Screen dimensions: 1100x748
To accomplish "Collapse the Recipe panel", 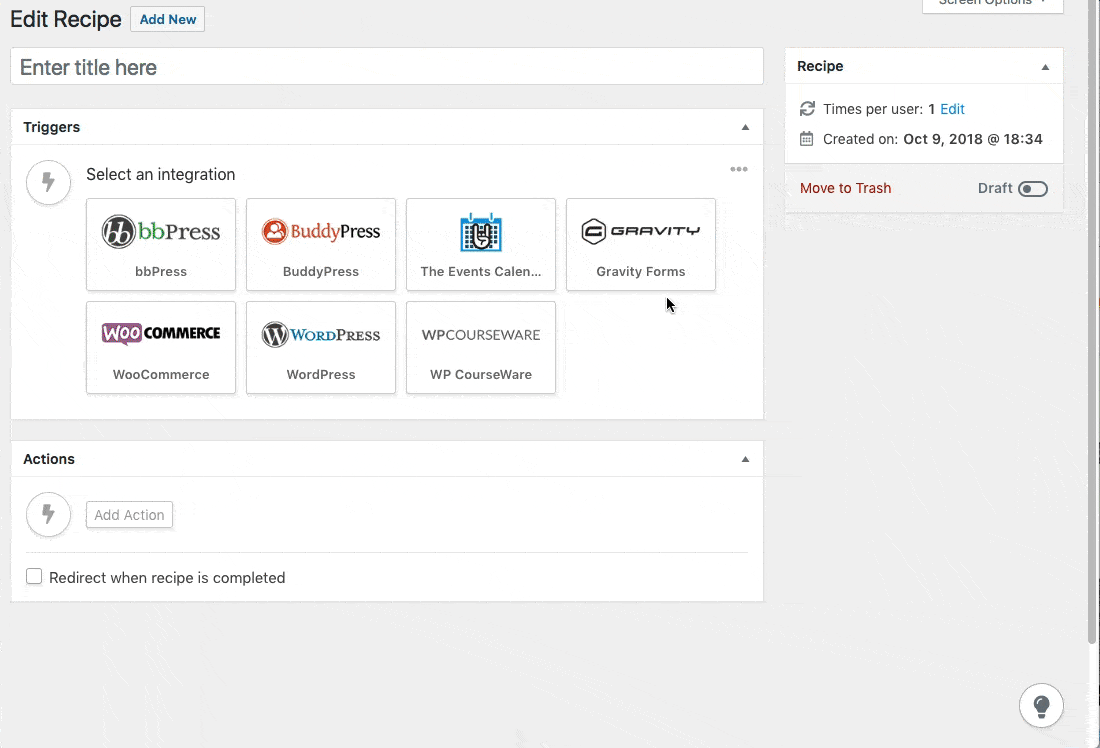I will point(1045,67).
